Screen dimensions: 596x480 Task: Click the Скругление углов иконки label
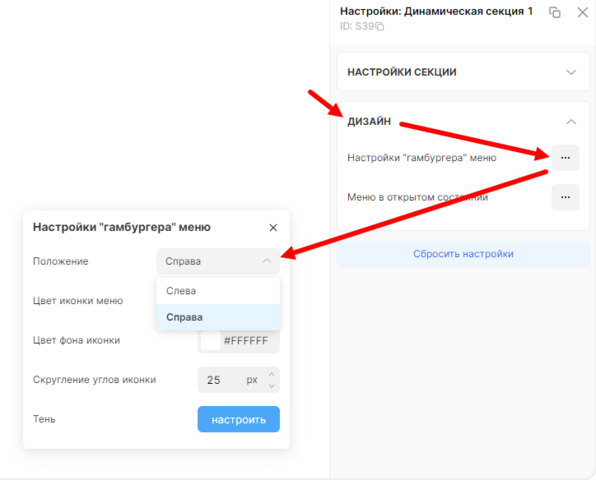95,380
